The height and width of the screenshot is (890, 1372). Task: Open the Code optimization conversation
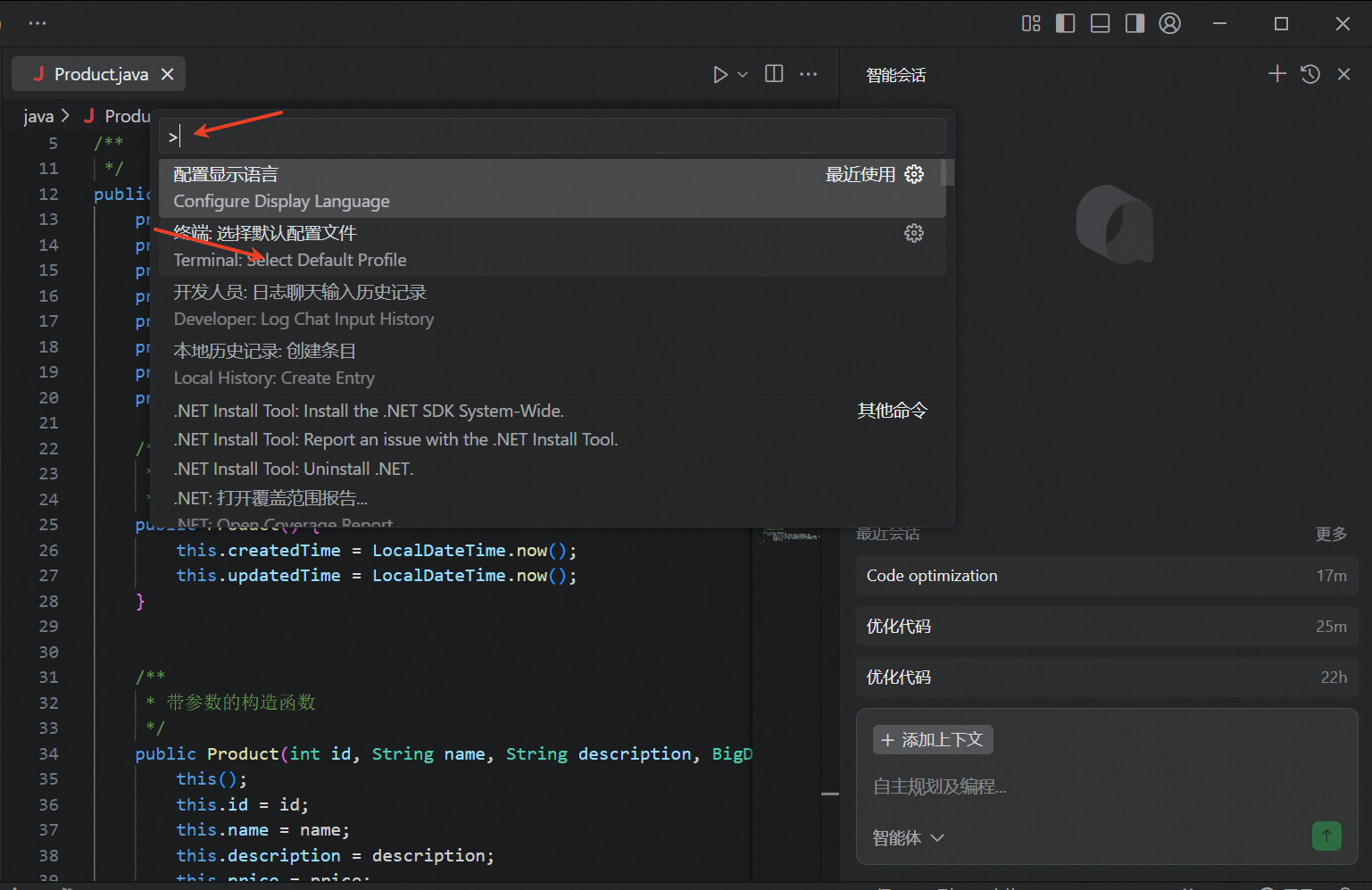(1107, 576)
